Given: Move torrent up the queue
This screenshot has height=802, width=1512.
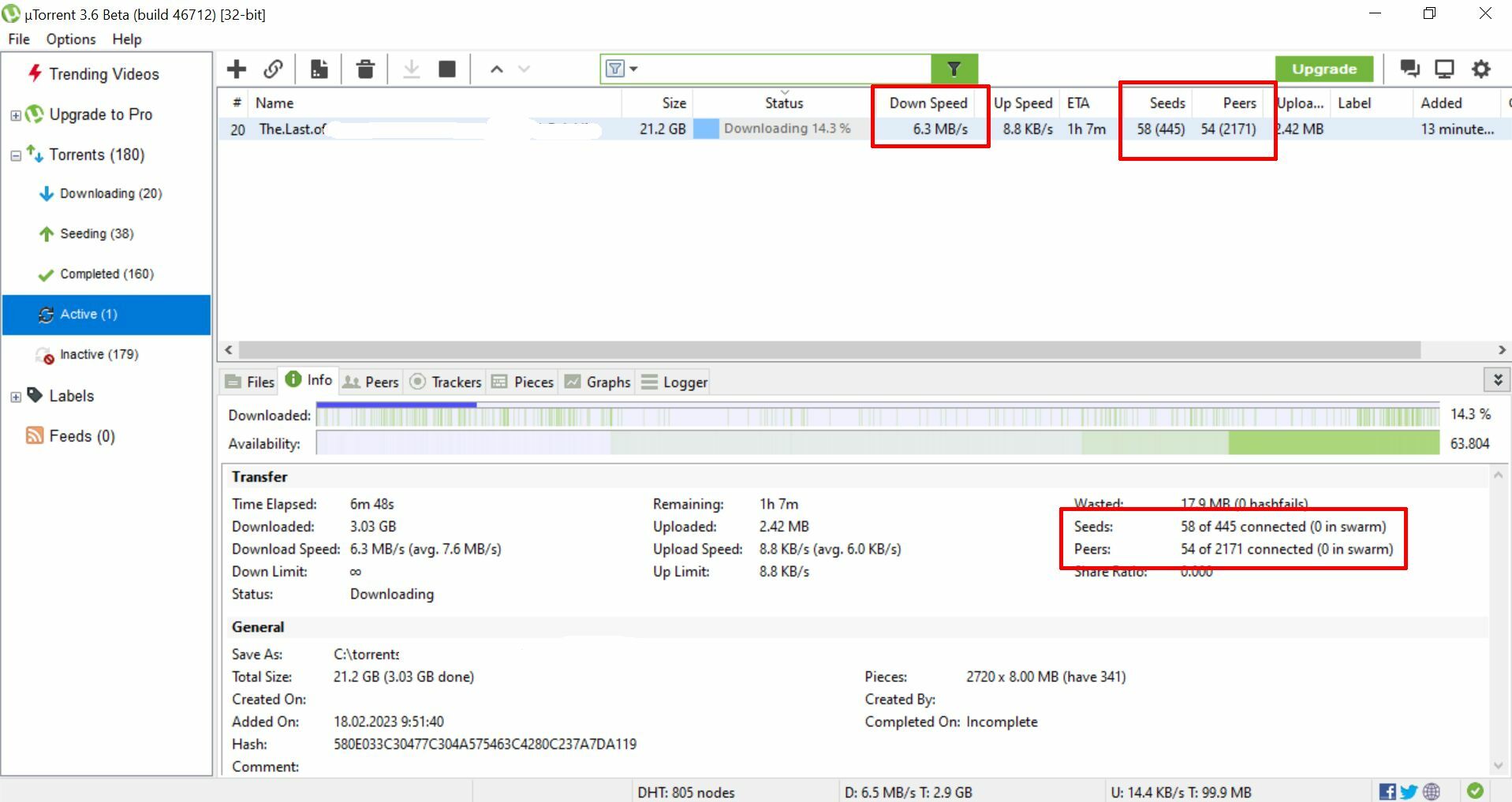Looking at the screenshot, I should point(496,69).
